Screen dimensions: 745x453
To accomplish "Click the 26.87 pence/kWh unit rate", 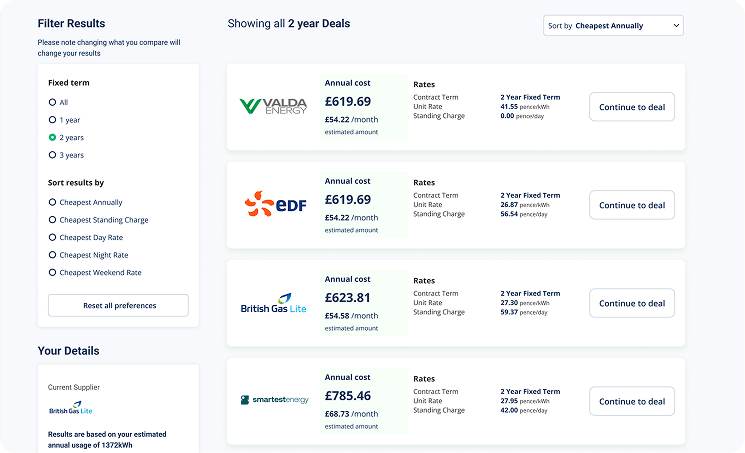I will [525, 205].
